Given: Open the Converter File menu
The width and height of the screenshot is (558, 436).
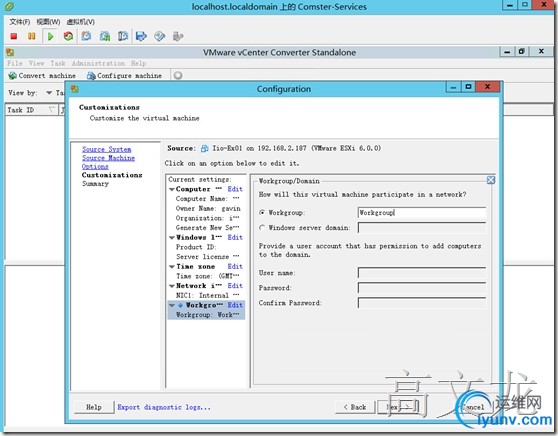Looking at the screenshot, I should [x=15, y=63].
